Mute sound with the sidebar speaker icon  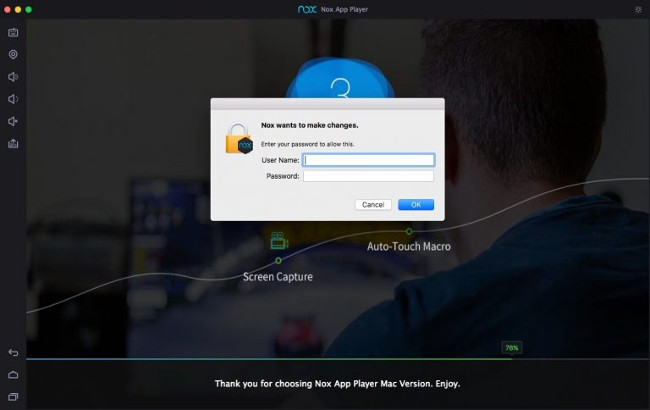pos(13,121)
